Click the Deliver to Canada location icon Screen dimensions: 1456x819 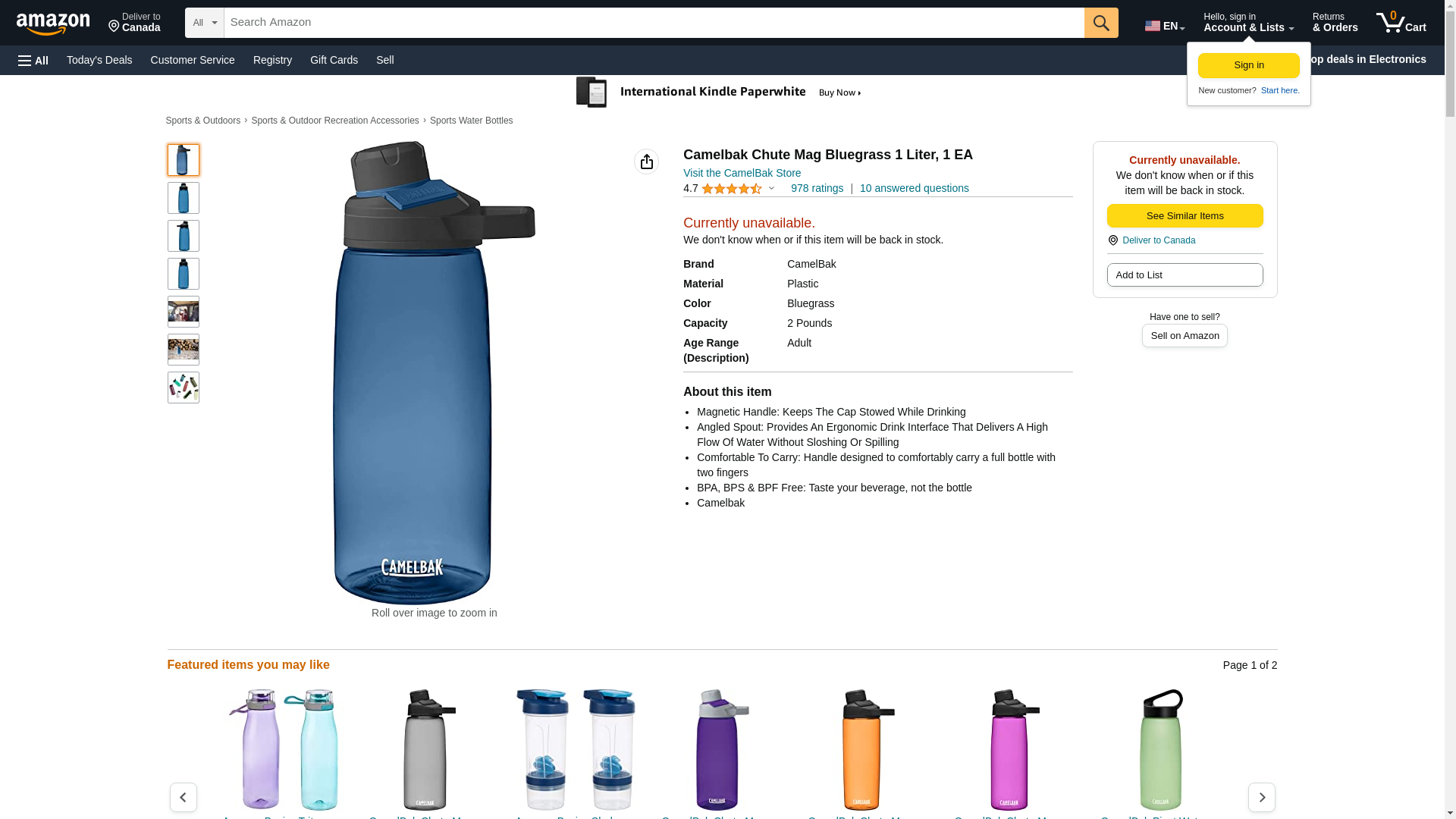click(x=1113, y=240)
